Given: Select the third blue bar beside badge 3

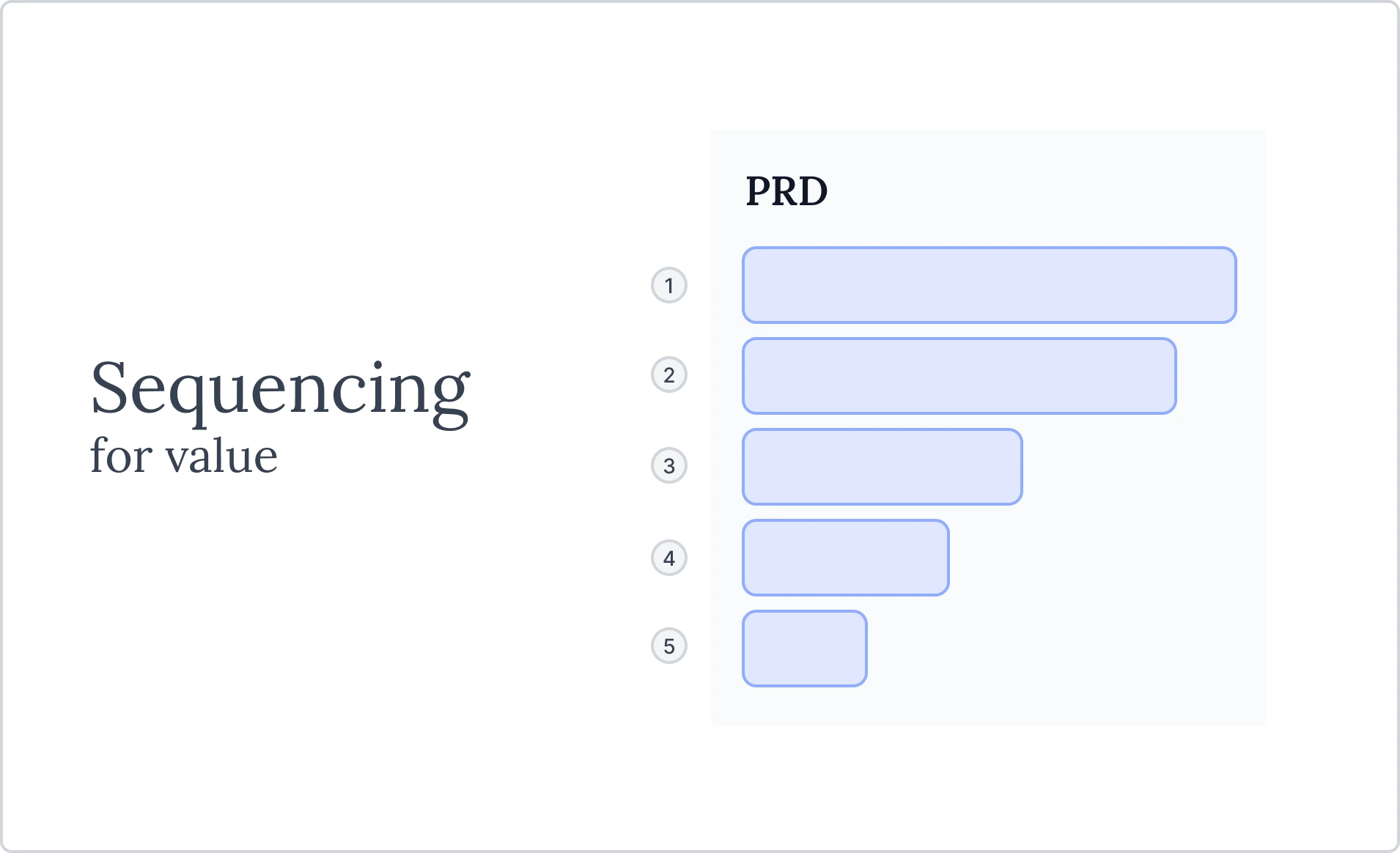Looking at the screenshot, I should tap(882, 467).
